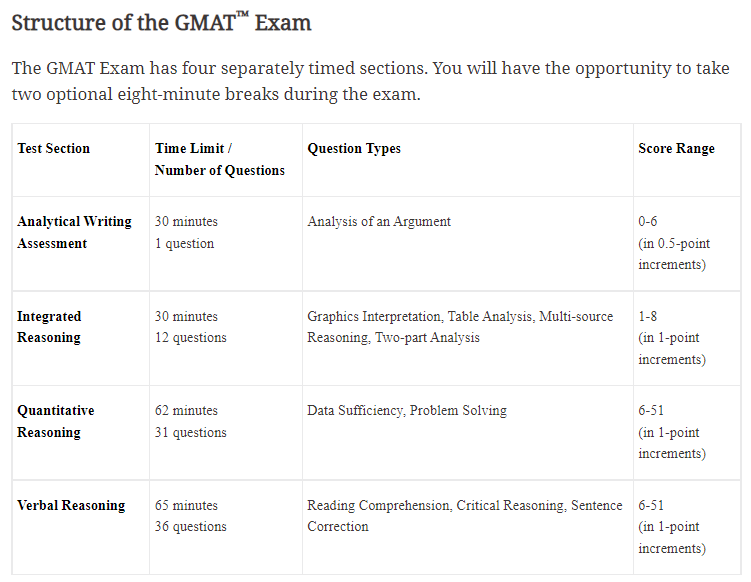
Task: Click the '1 question' text
Action: [184, 243]
